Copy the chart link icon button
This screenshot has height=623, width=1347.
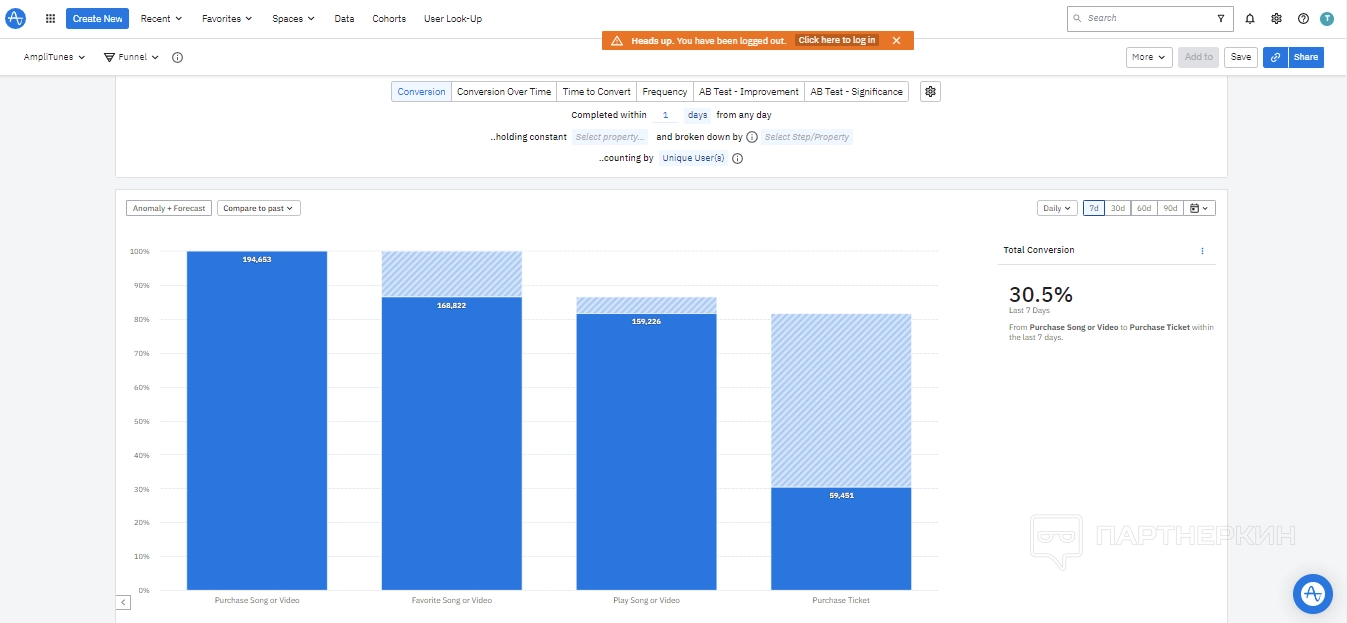pyautogui.click(x=1275, y=57)
